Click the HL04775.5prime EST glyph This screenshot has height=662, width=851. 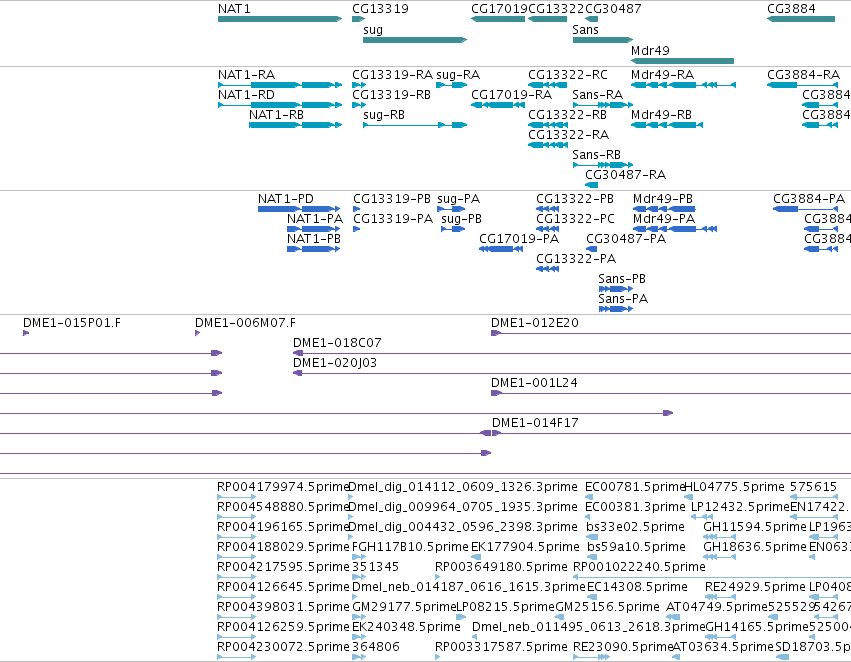tap(689, 496)
